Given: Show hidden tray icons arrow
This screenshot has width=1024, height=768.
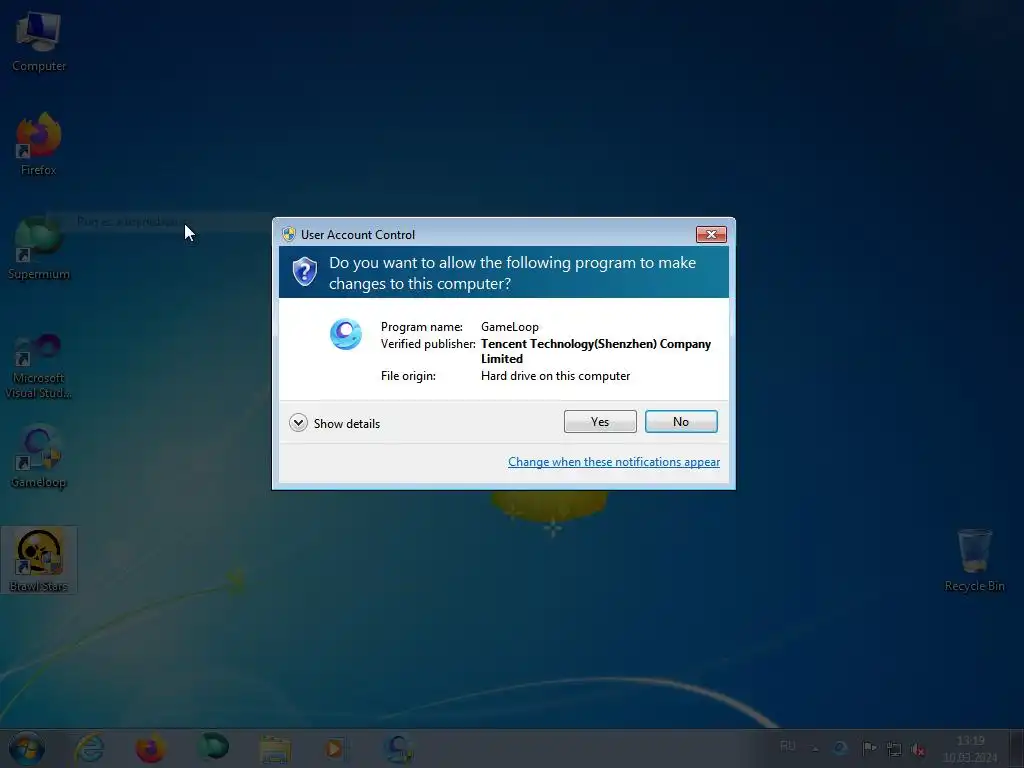Looking at the screenshot, I should [x=815, y=748].
